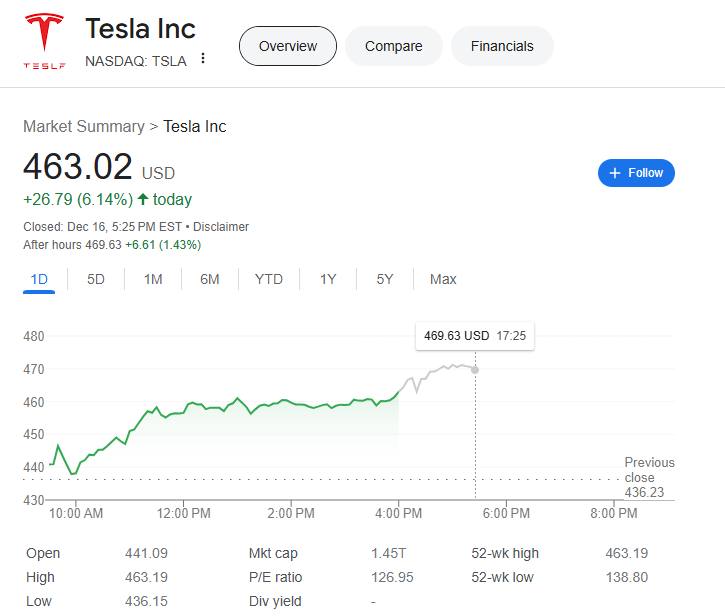
Task: Show the 6M chart range
Action: click(x=210, y=279)
